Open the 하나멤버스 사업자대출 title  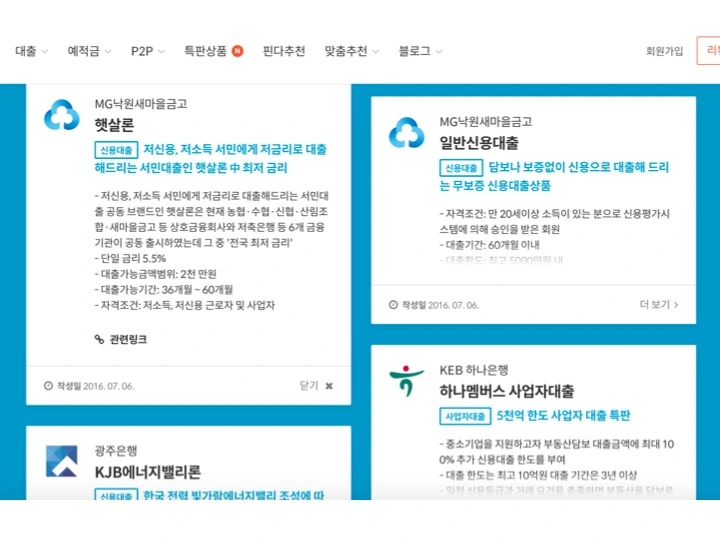point(506,391)
